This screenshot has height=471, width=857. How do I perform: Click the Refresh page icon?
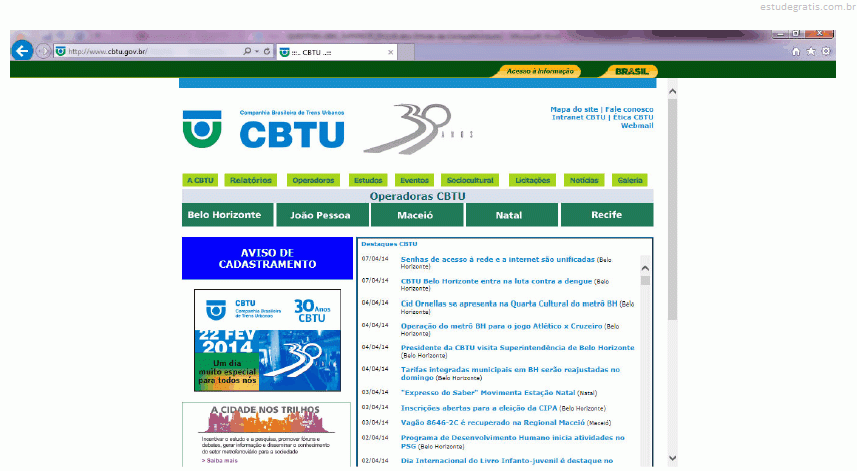pos(267,51)
